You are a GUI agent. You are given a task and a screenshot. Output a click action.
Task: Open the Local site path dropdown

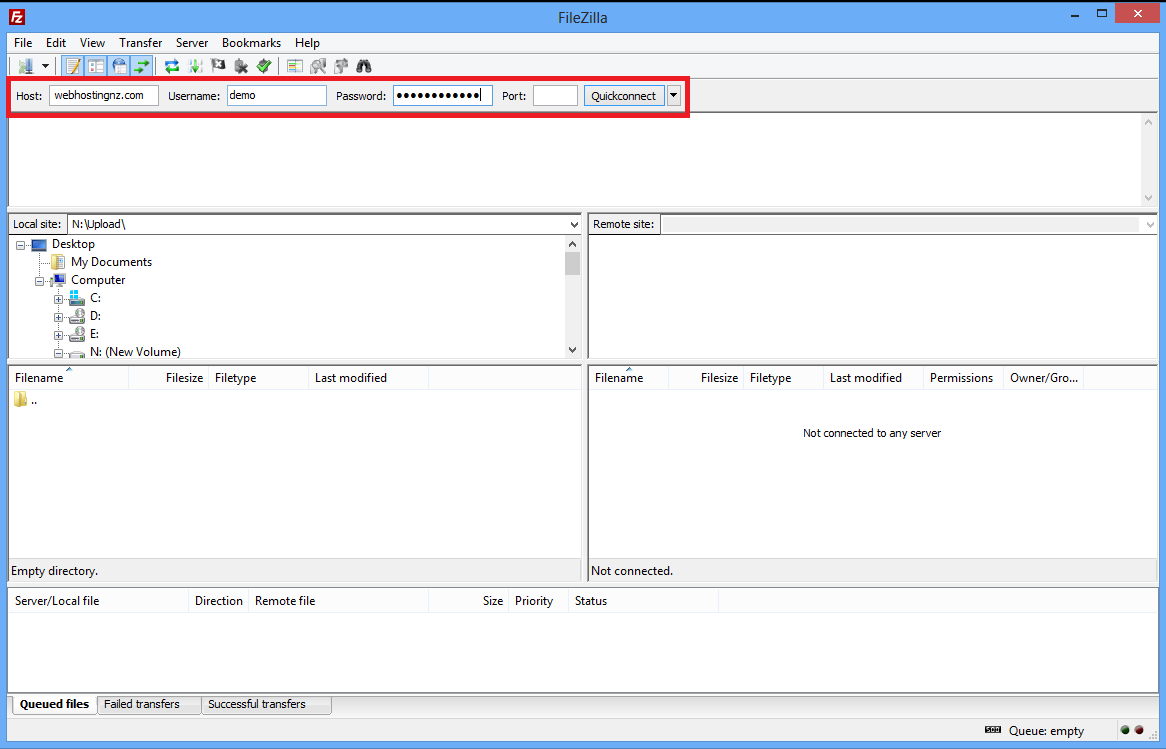tap(573, 224)
